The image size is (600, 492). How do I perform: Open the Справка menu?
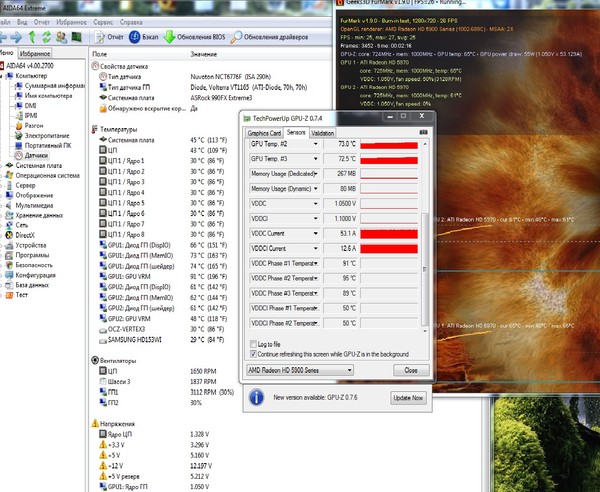pyautogui.click(x=131, y=22)
